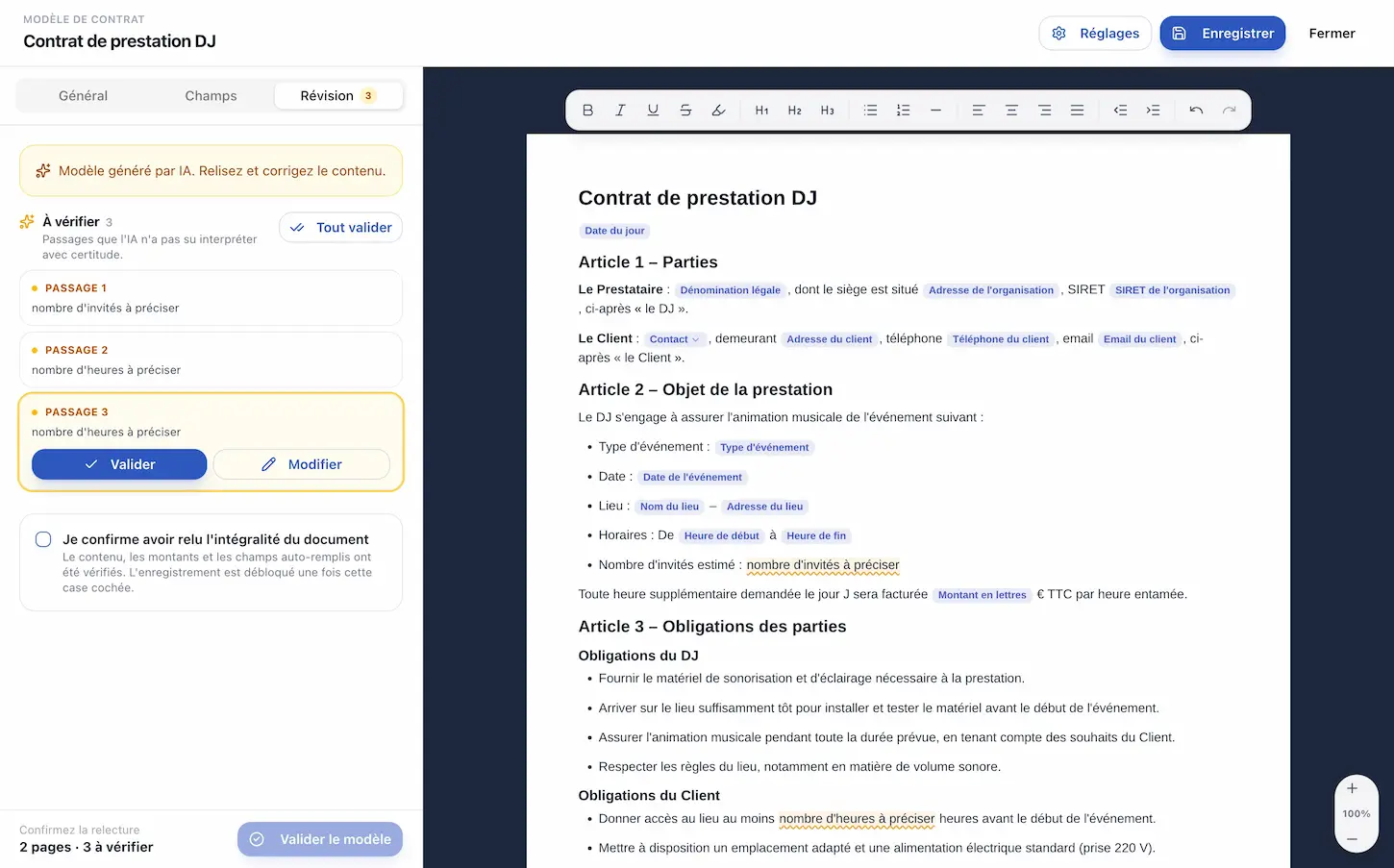
Task: Click the Dénomination légale field chip
Action: [731, 290]
